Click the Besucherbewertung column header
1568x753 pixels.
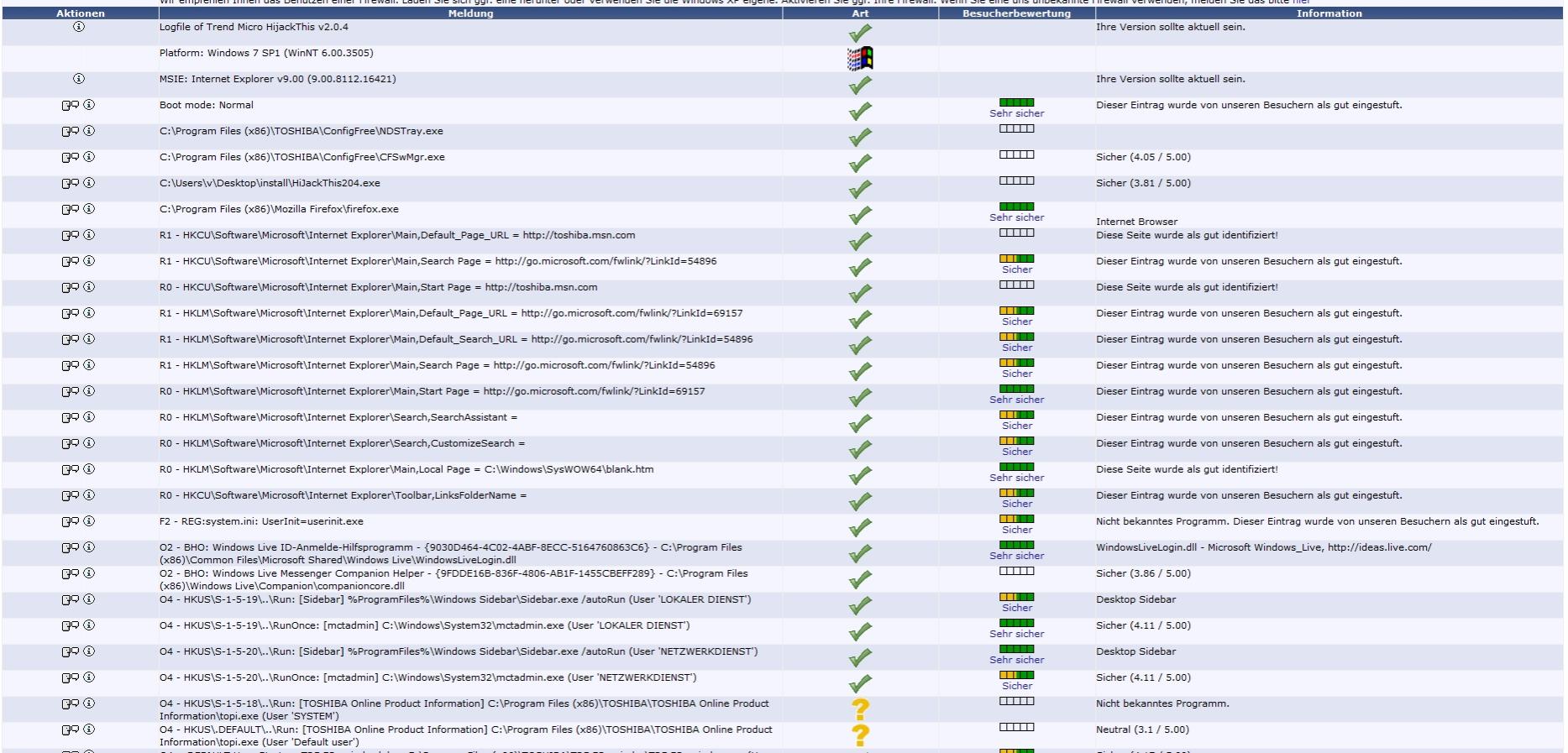(x=1016, y=13)
